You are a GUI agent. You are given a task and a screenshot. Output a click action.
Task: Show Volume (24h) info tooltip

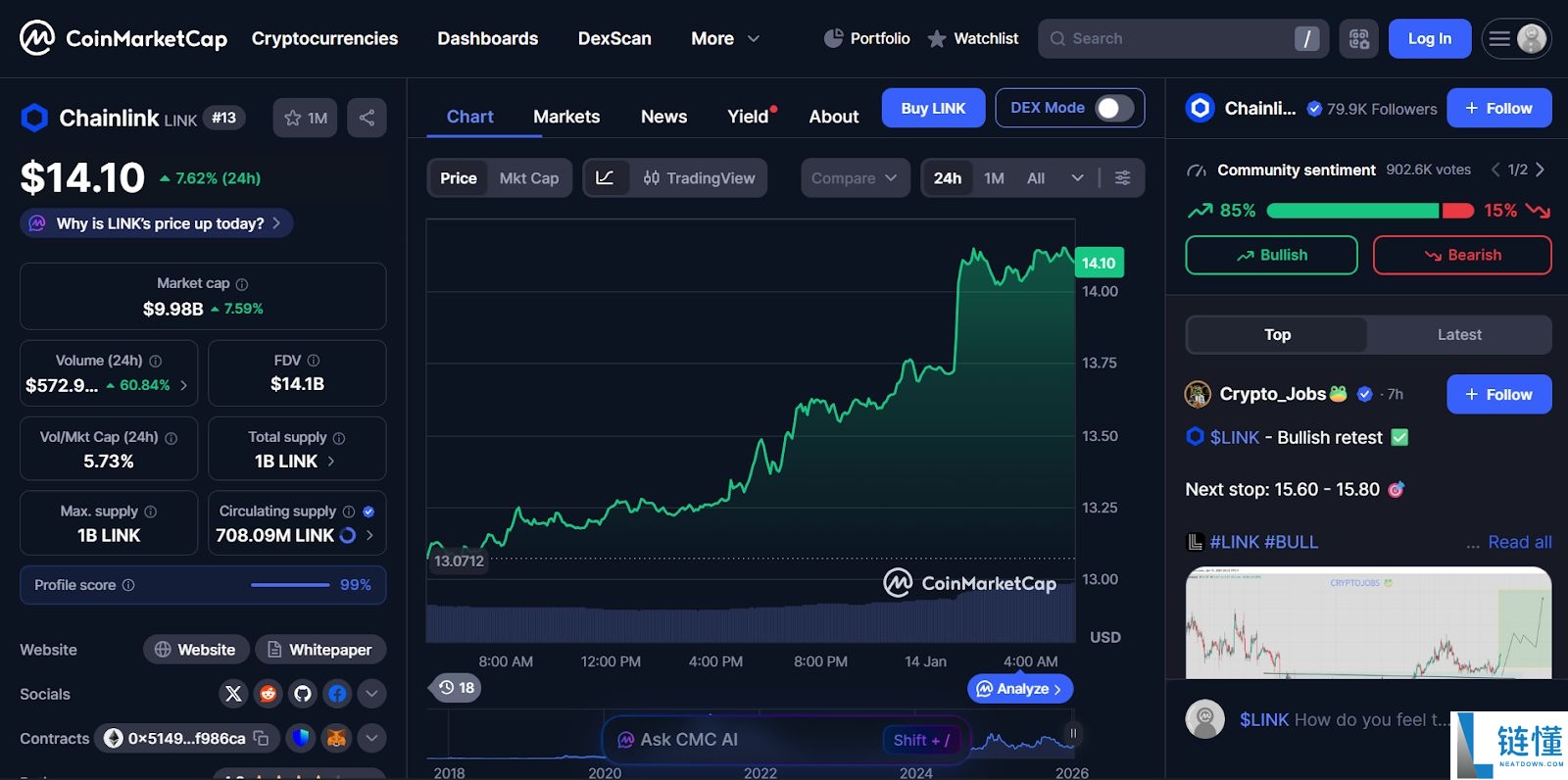pos(155,361)
